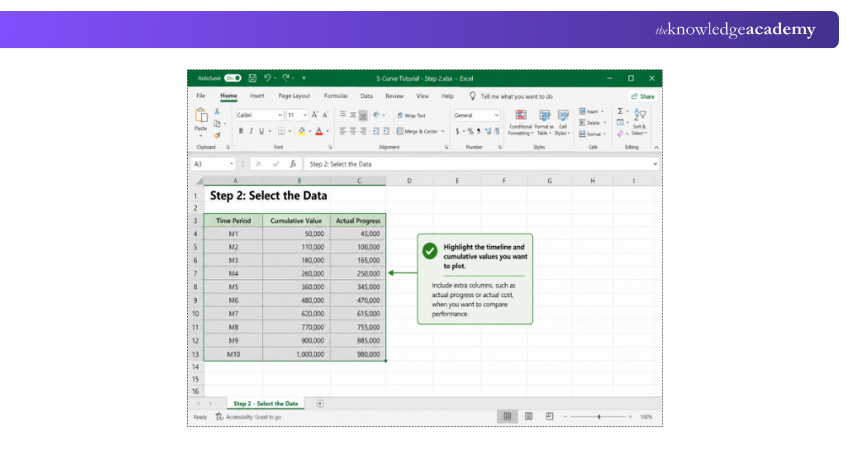Decrease font size with small A icon
Image resolution: width=850 pixels, height=450 pixels.
[325, 115]
